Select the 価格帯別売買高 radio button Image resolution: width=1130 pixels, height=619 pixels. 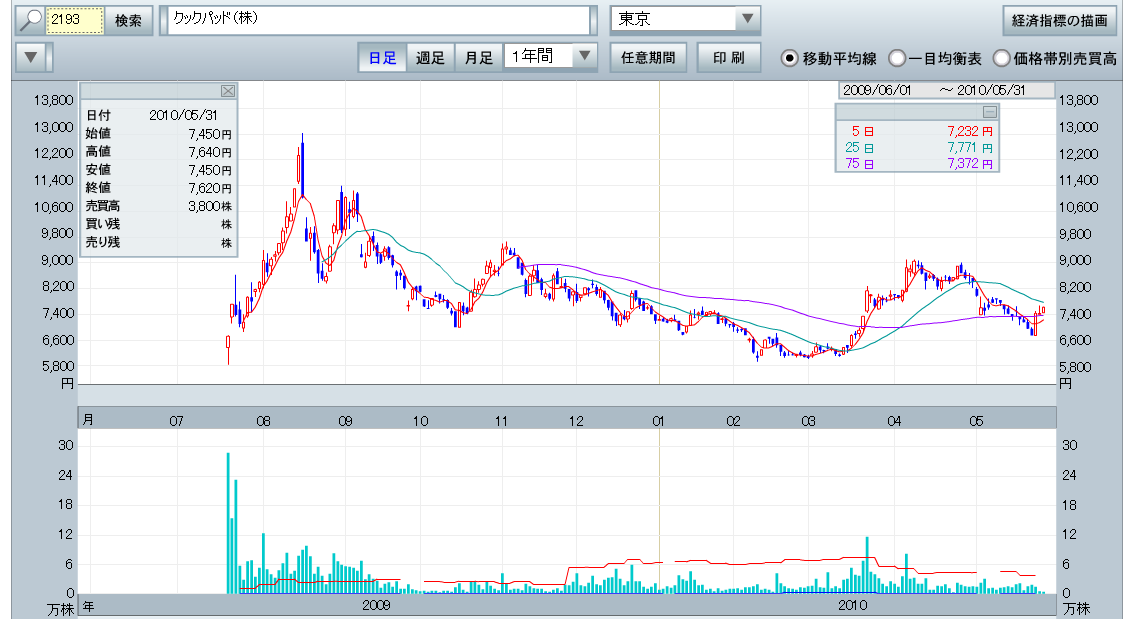pos(1001,58)
